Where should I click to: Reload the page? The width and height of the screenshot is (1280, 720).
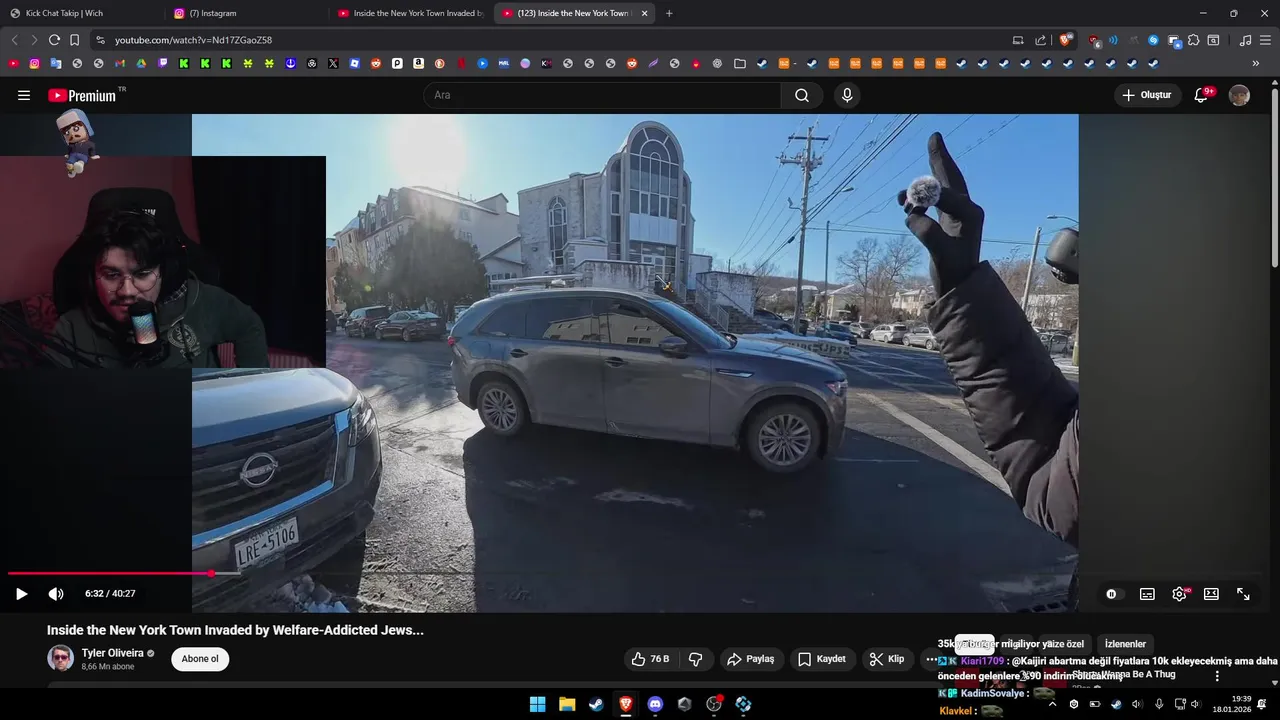point(54,40)
